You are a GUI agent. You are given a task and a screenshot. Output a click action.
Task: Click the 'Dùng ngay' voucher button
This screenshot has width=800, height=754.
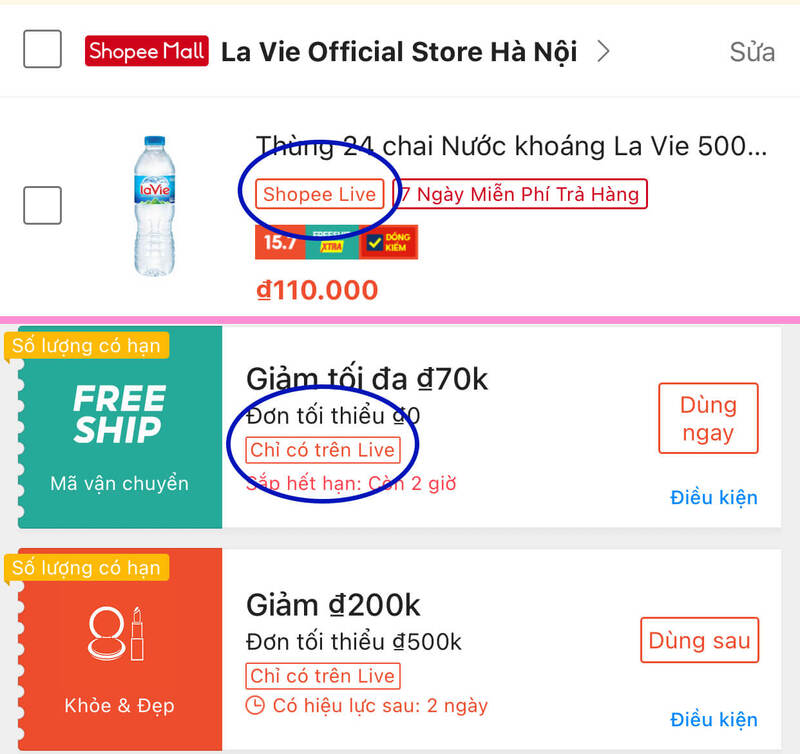708,418
